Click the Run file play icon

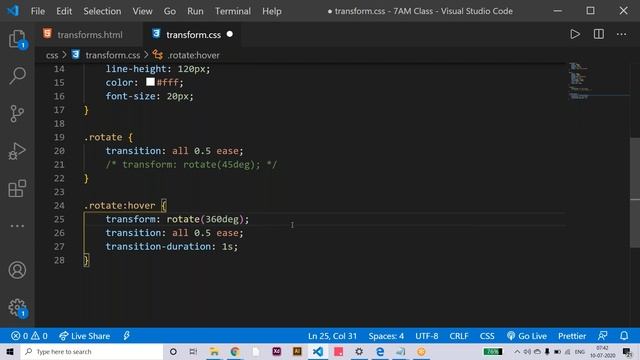point(575,34)
